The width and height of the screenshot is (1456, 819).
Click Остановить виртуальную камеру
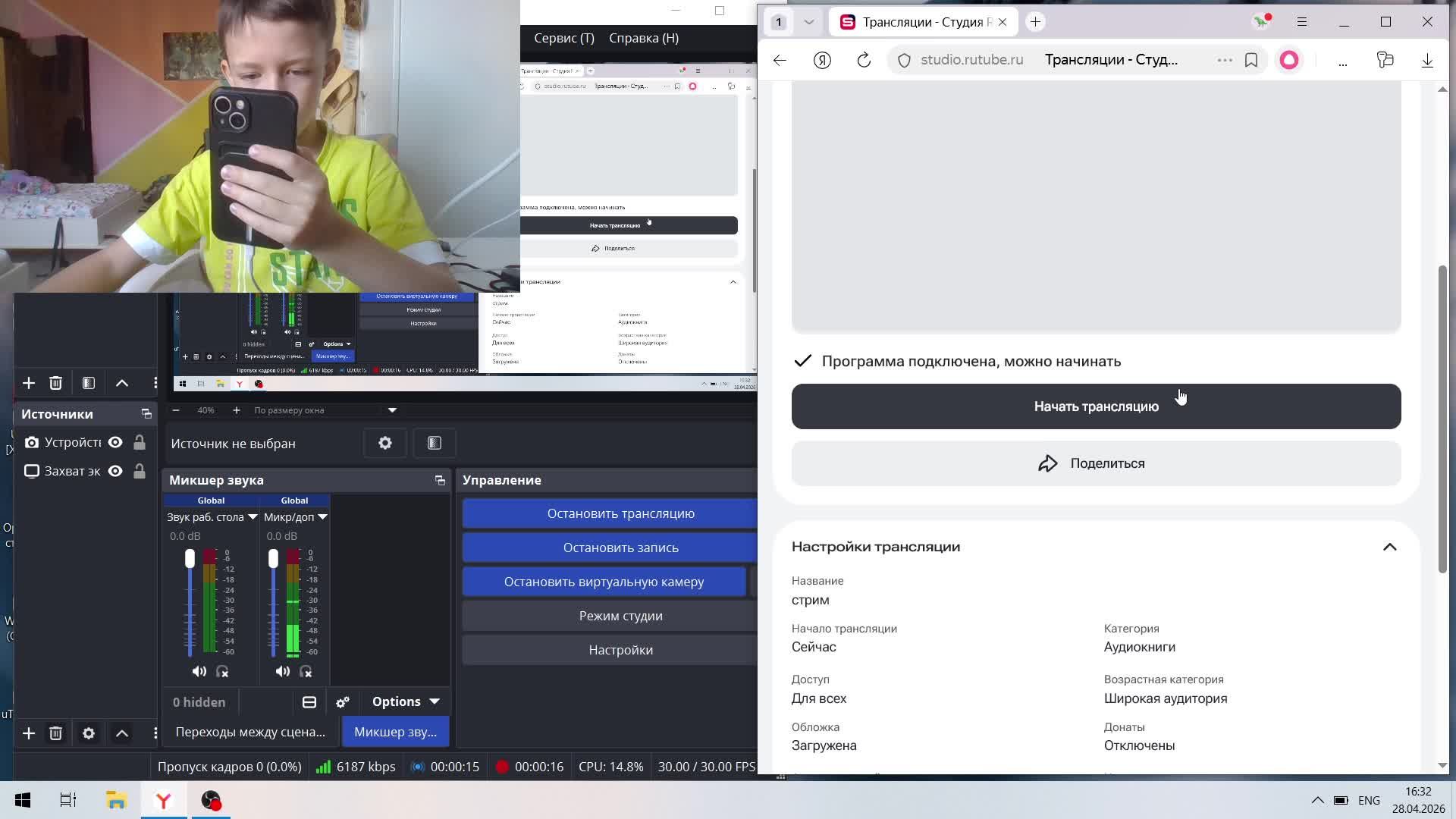604,582
